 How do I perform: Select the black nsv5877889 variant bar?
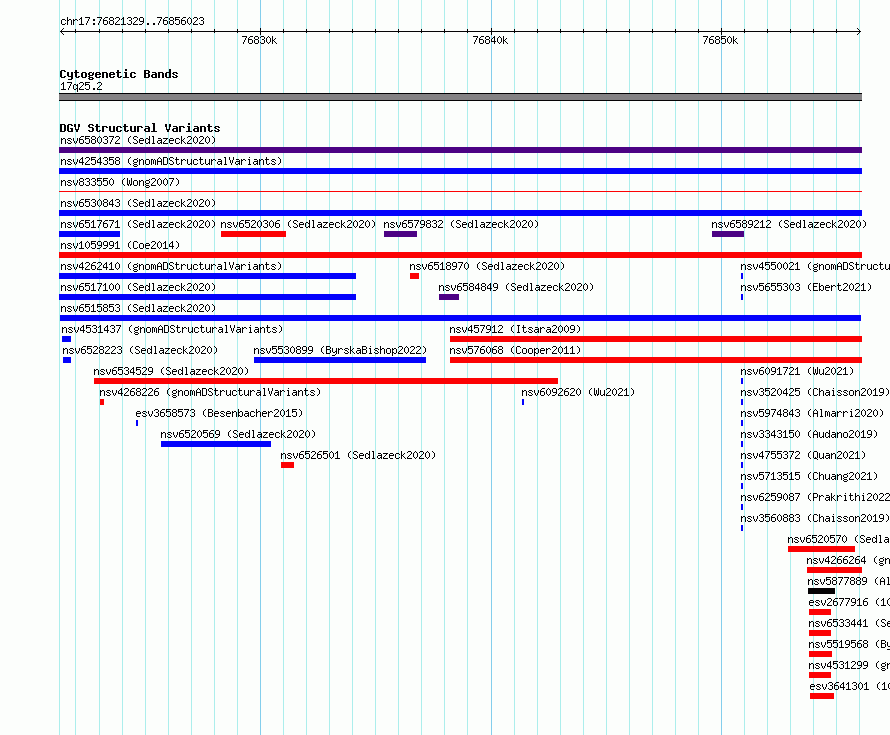click(x=821, y=591)
